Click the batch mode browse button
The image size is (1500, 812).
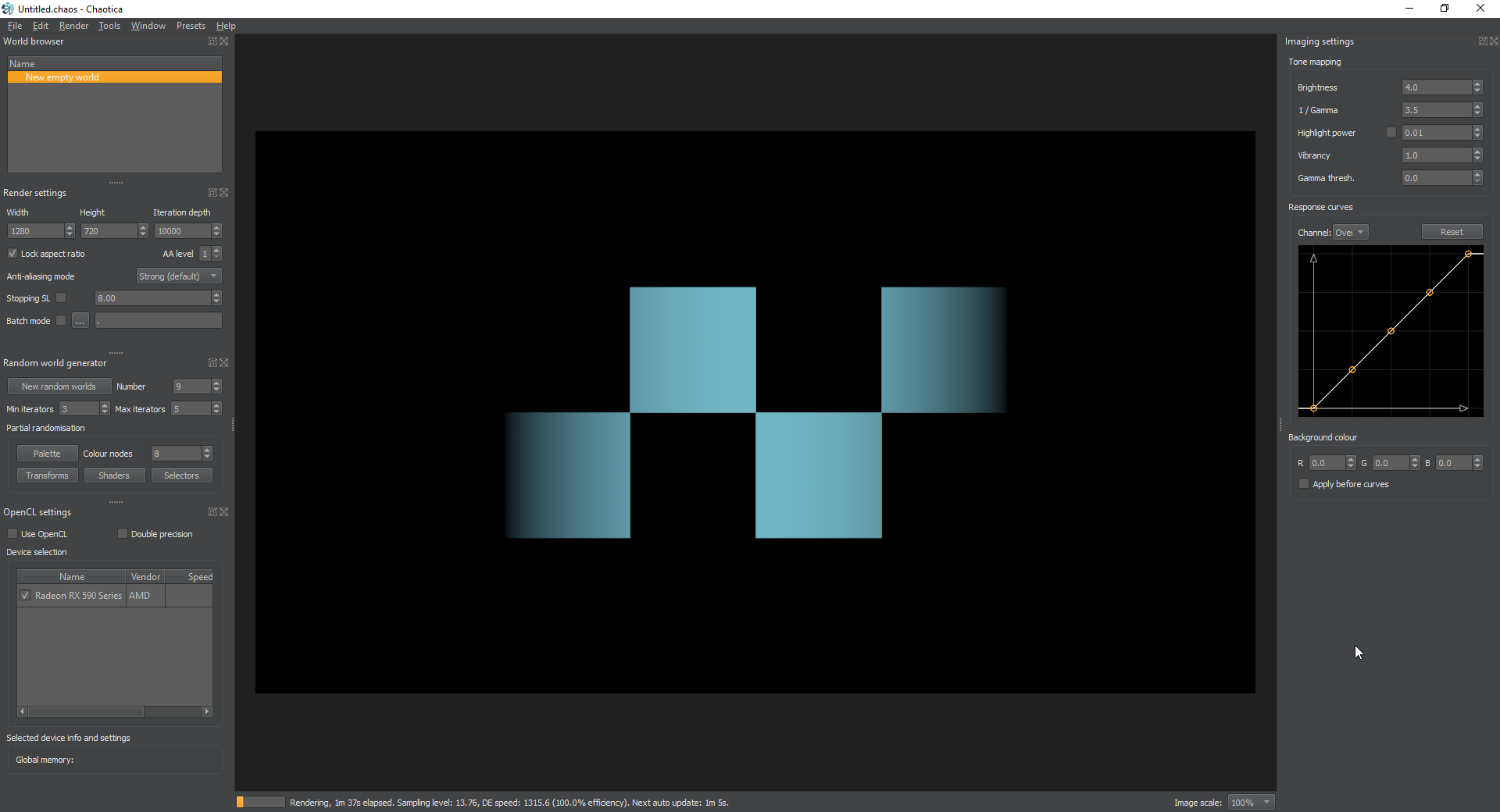click(80, 321)
